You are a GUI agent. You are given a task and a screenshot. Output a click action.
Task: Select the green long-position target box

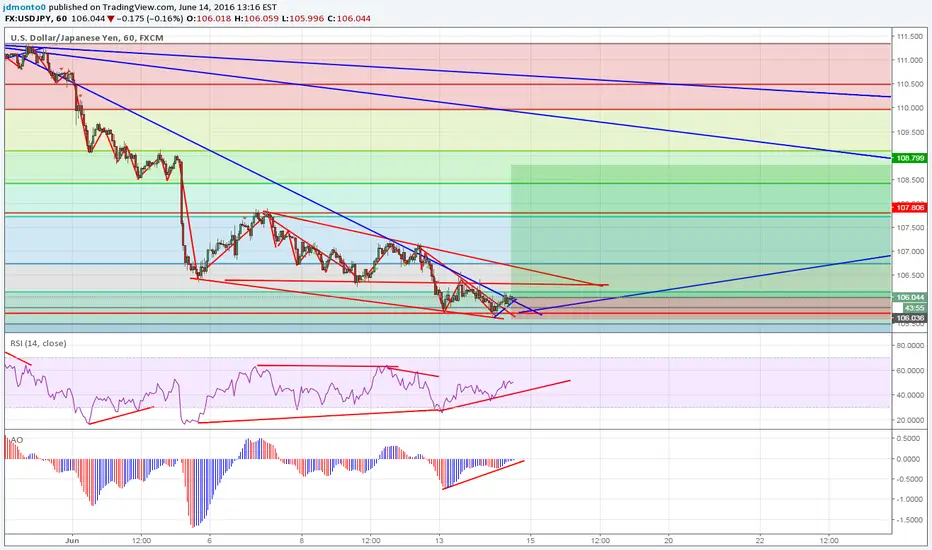click(701, 231)
